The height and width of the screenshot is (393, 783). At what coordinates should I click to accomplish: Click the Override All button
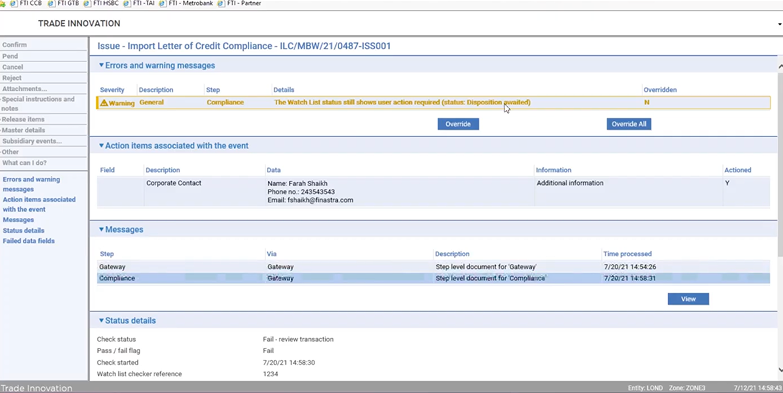tap(629, 124)
